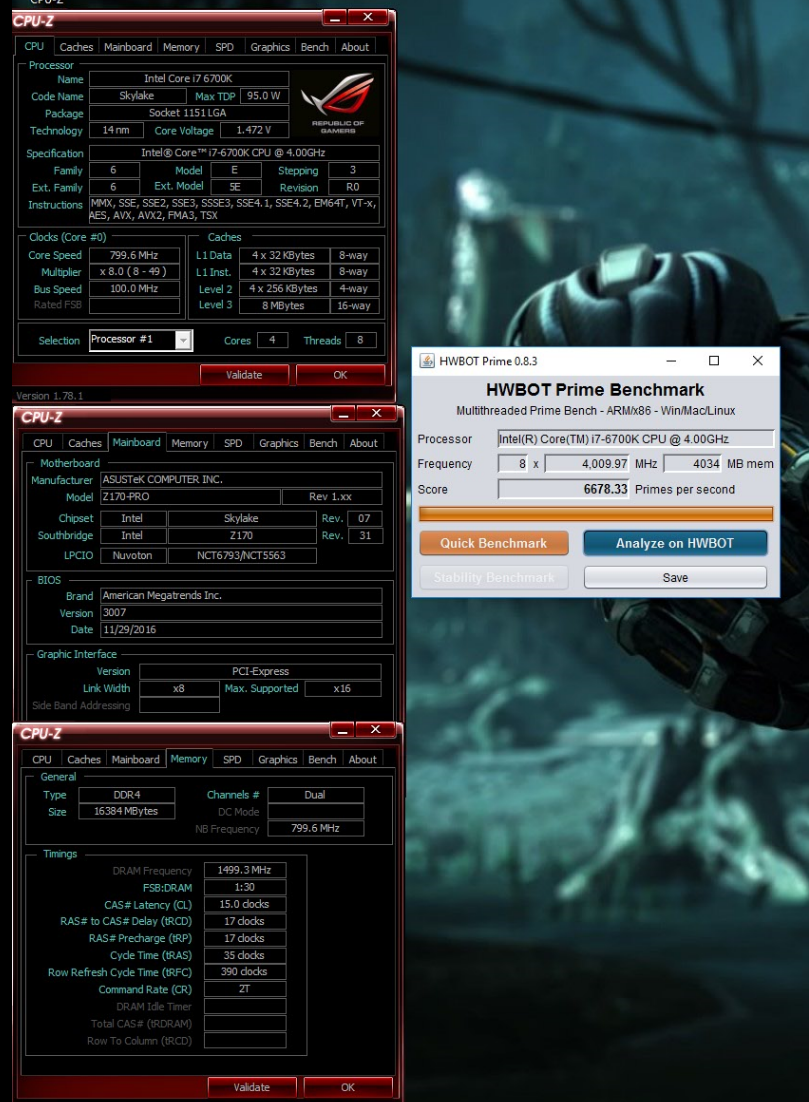
Task: Click the NB Frequency value 799.6 MHz
Action: (x=316, y=829)
